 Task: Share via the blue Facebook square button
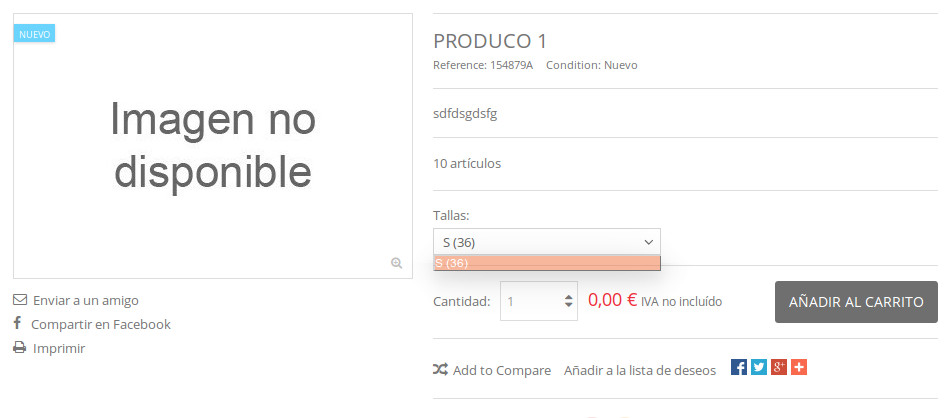coord(739,367)
